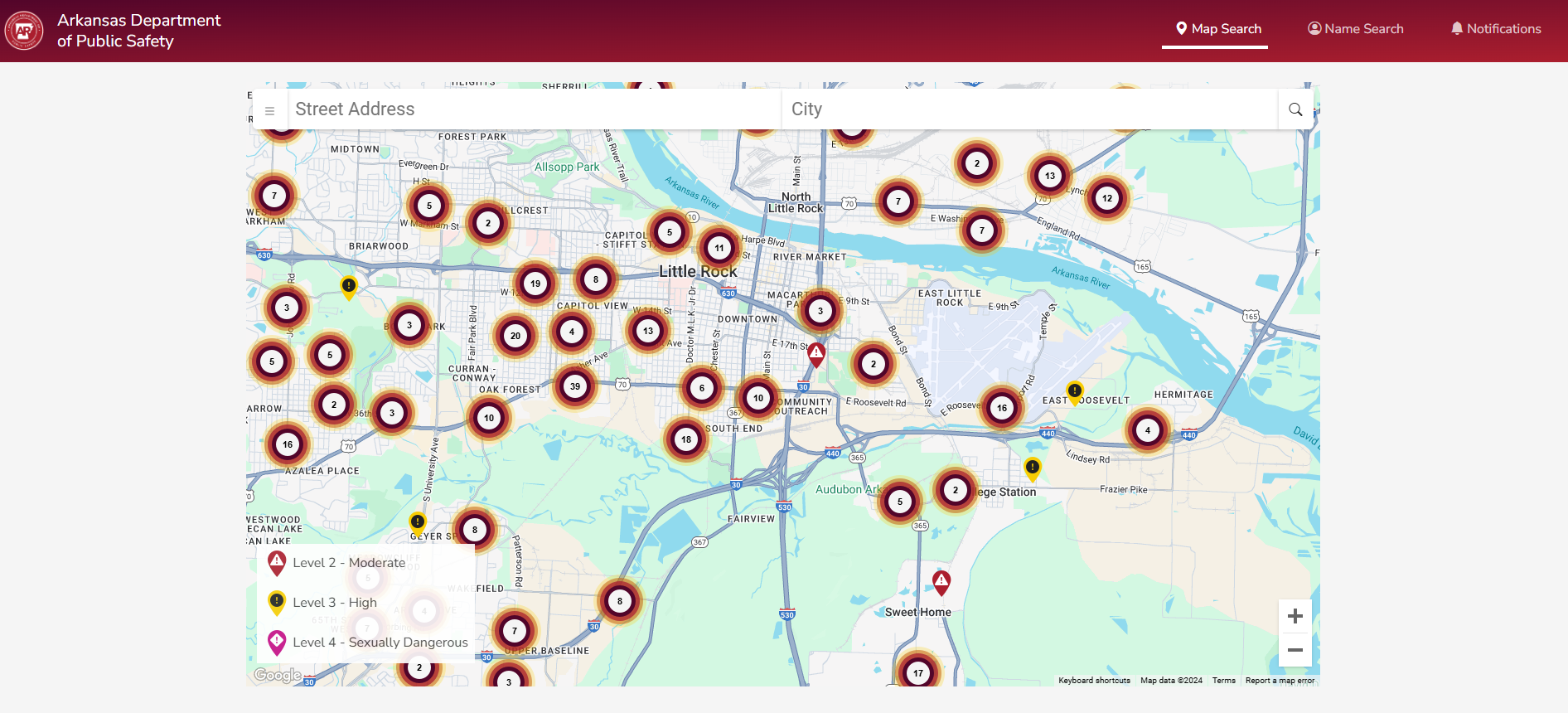Click the yellow marker near College Station
The width and height of the screenshot is (1568, 713).
(x=1032, y=468)
